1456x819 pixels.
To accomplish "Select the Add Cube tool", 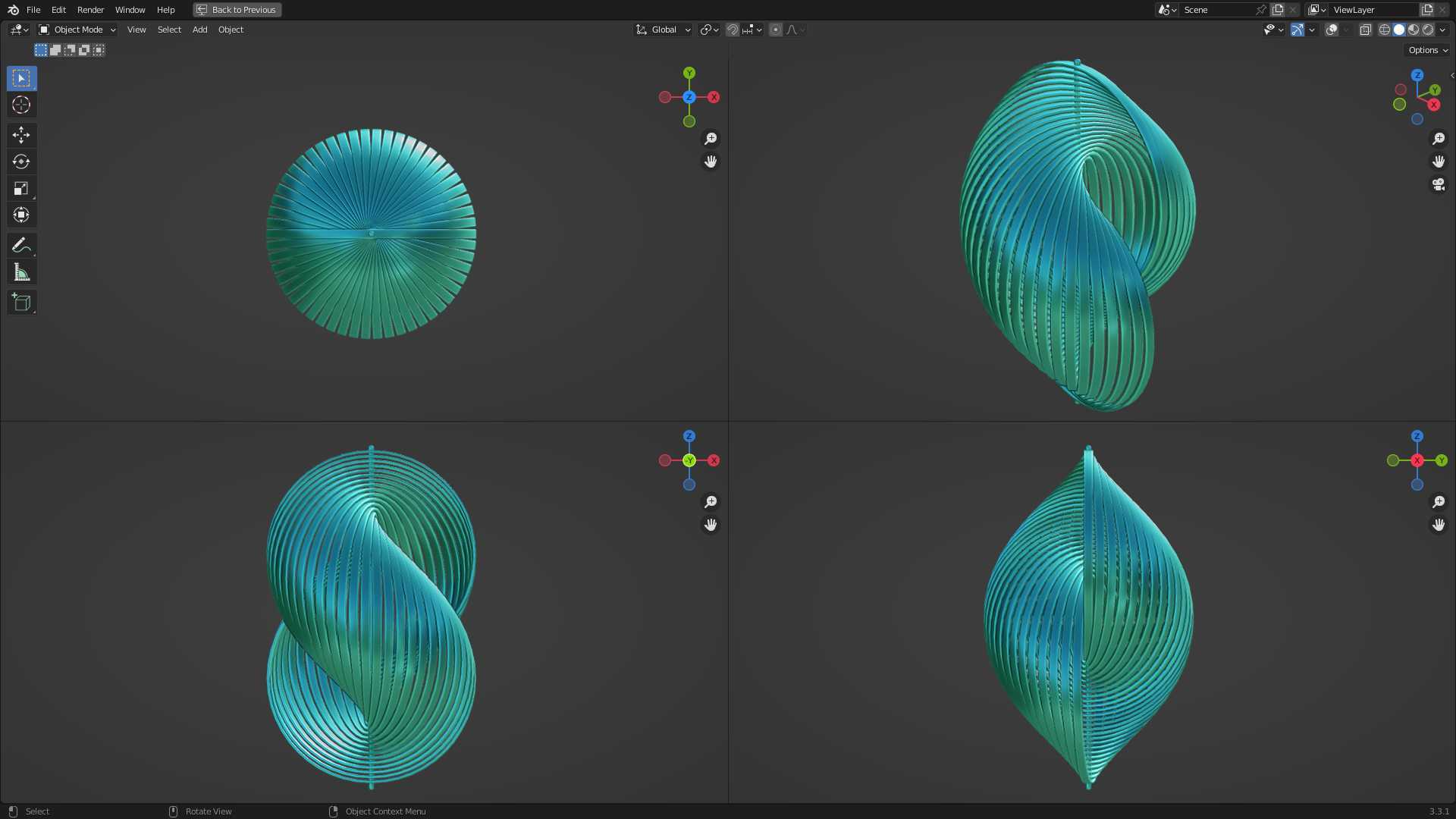I will pos(21,303).
